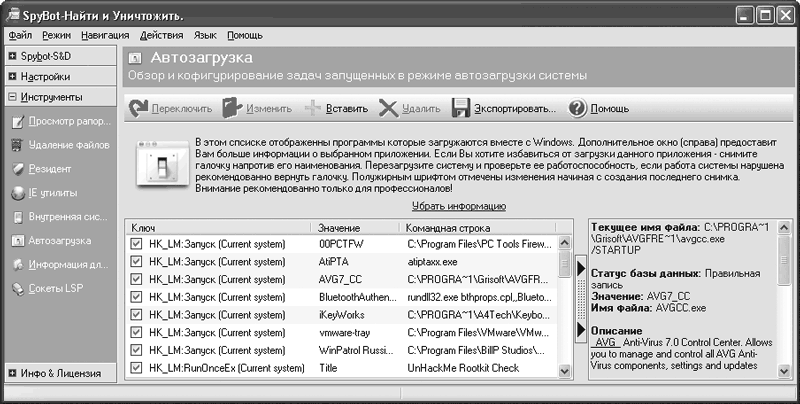Click the Экспортировать floppy disk icon

(461, 108)
